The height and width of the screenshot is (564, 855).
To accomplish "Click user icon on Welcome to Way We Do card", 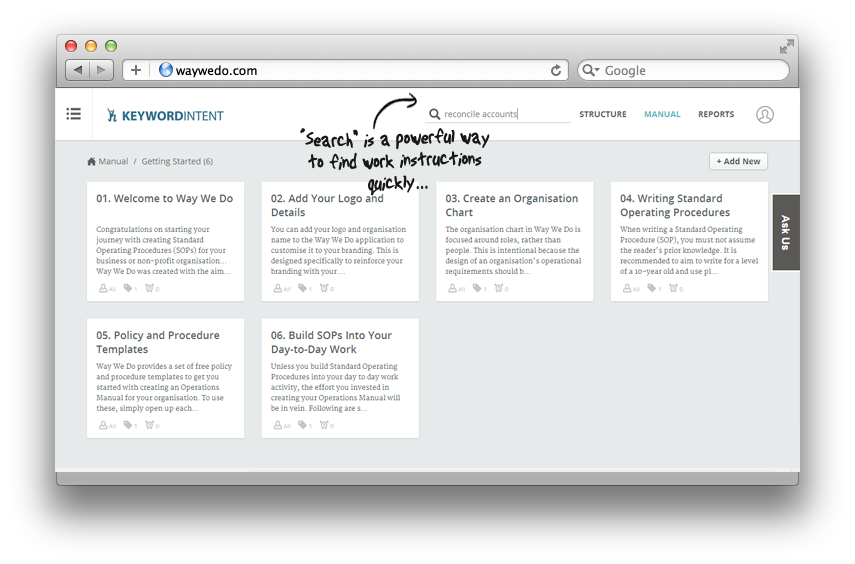I will (x=103, y=288).
